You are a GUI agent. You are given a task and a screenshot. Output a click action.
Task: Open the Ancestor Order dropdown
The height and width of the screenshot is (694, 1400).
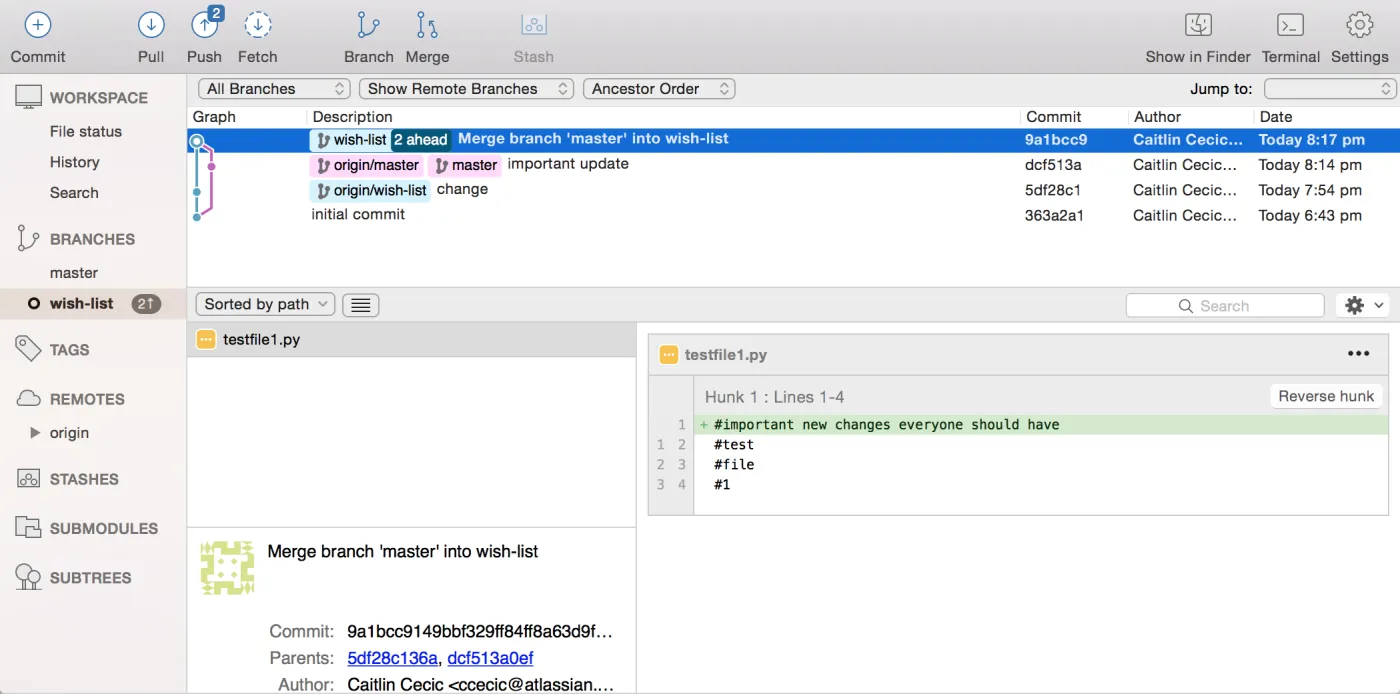point(659,89)
